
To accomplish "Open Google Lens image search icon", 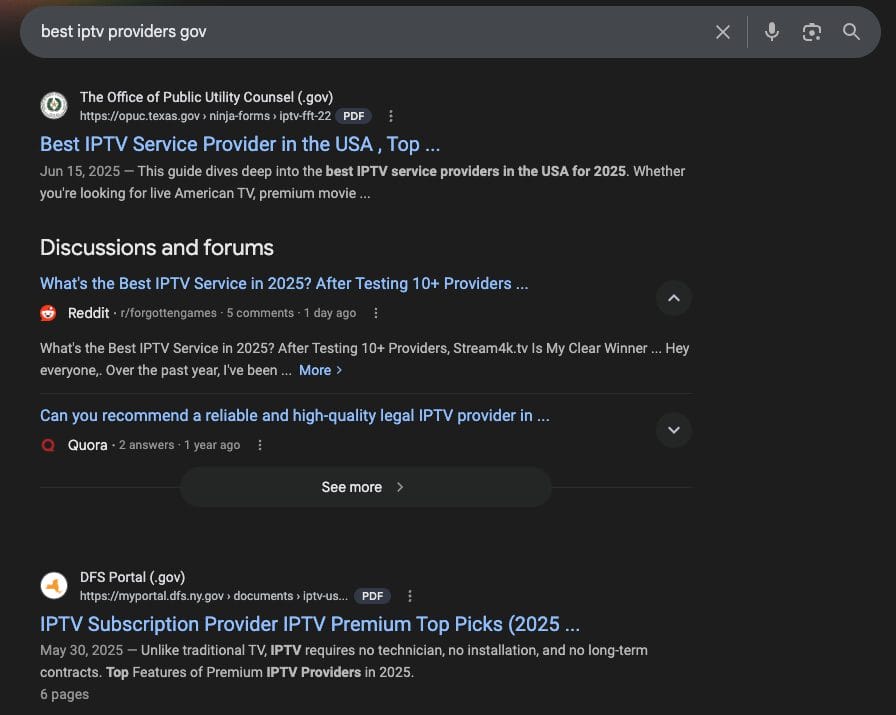I will tap(811, 32).
